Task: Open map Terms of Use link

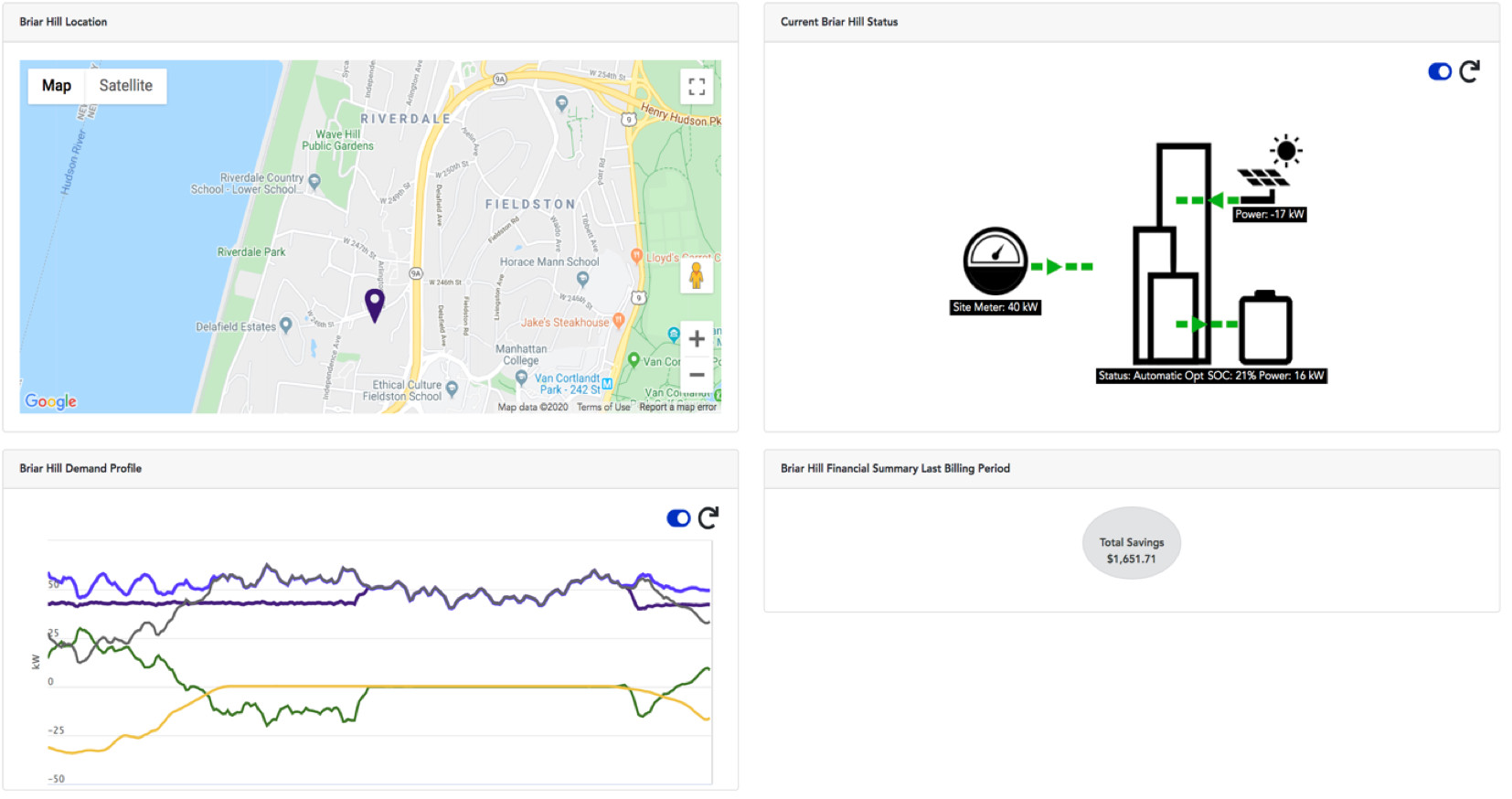Action: 603,408
